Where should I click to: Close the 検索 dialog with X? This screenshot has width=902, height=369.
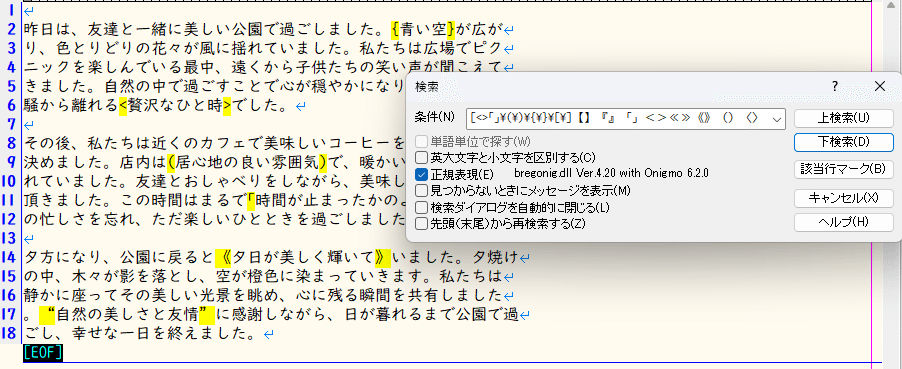tap(880, 87)
